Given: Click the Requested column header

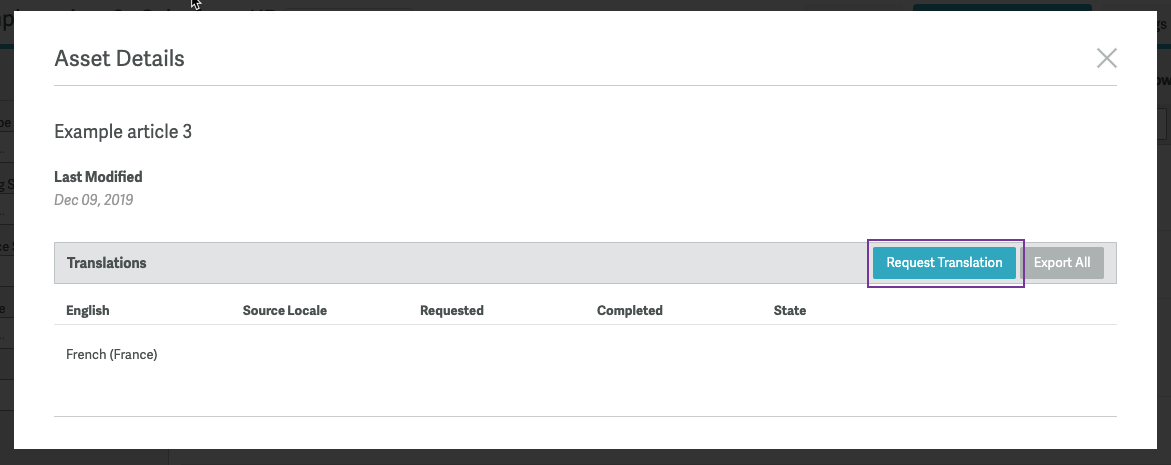Looking at the screenshot, I should (x=452, y=310).
